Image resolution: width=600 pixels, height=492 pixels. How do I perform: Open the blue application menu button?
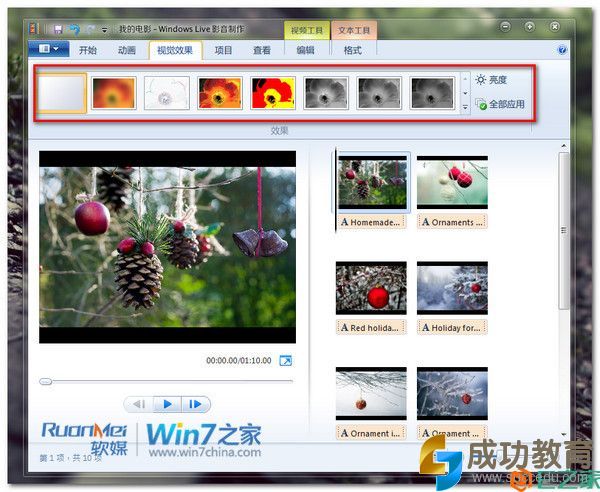(x=47, y=49)
